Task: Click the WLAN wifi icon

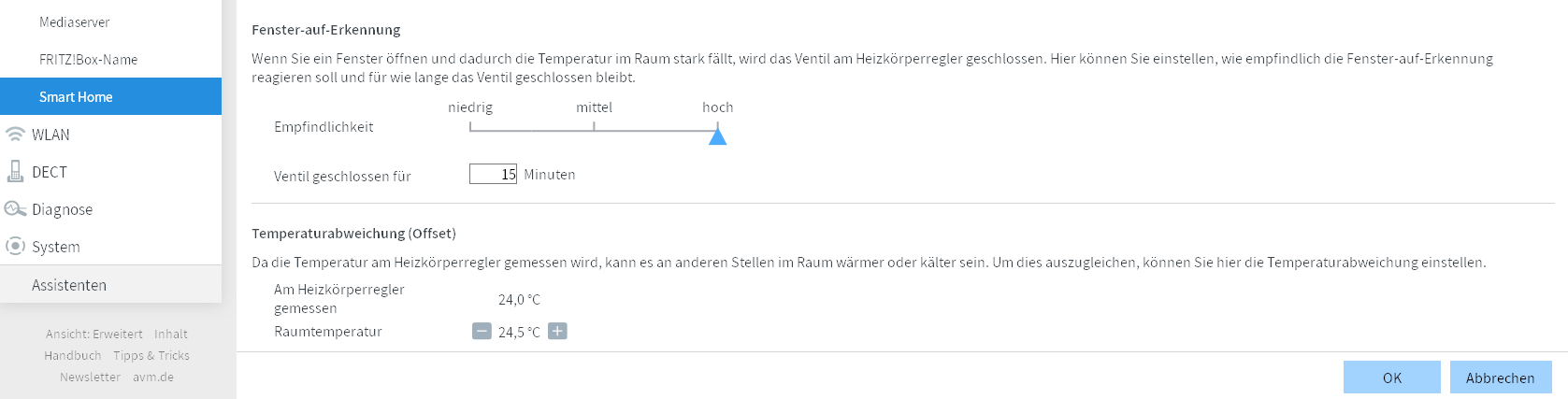Action: (x=15, y=135)
